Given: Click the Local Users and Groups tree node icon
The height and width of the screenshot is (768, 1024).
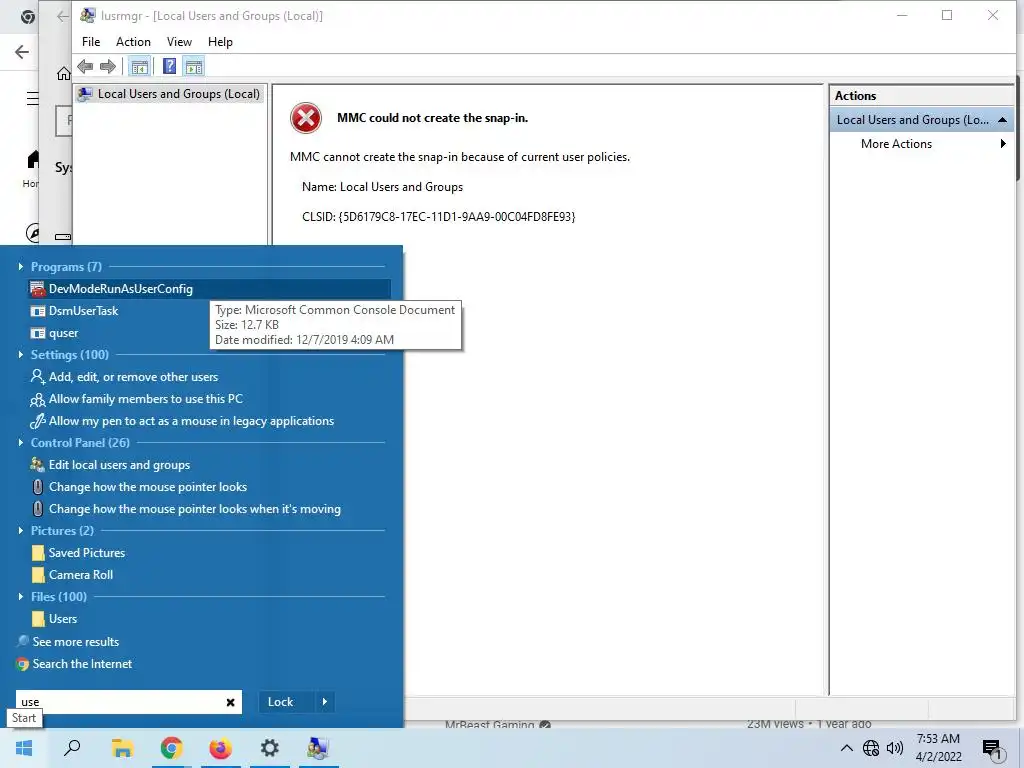Looking at the screenshot, I should click(85, 94).
